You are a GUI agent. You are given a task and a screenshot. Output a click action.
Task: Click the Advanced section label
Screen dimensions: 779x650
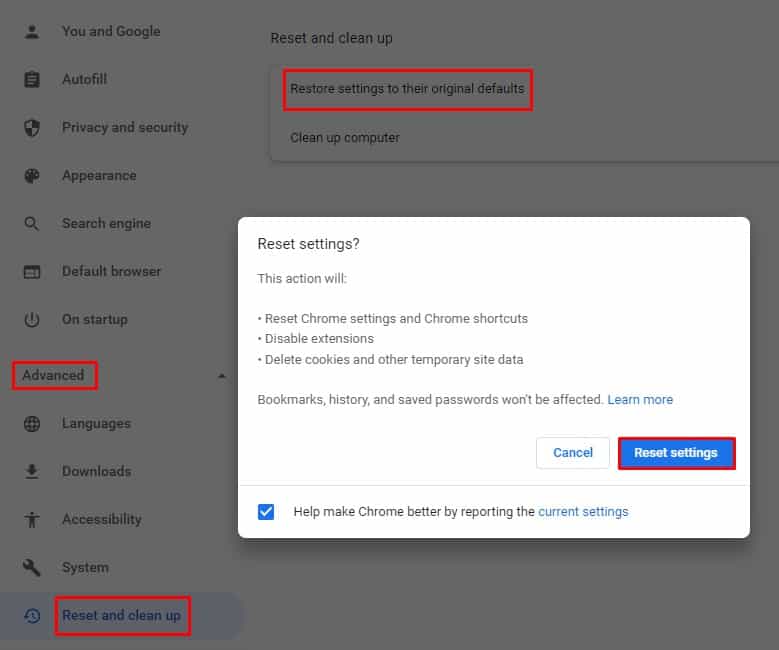pyautogui.click(x=53, y=375)
